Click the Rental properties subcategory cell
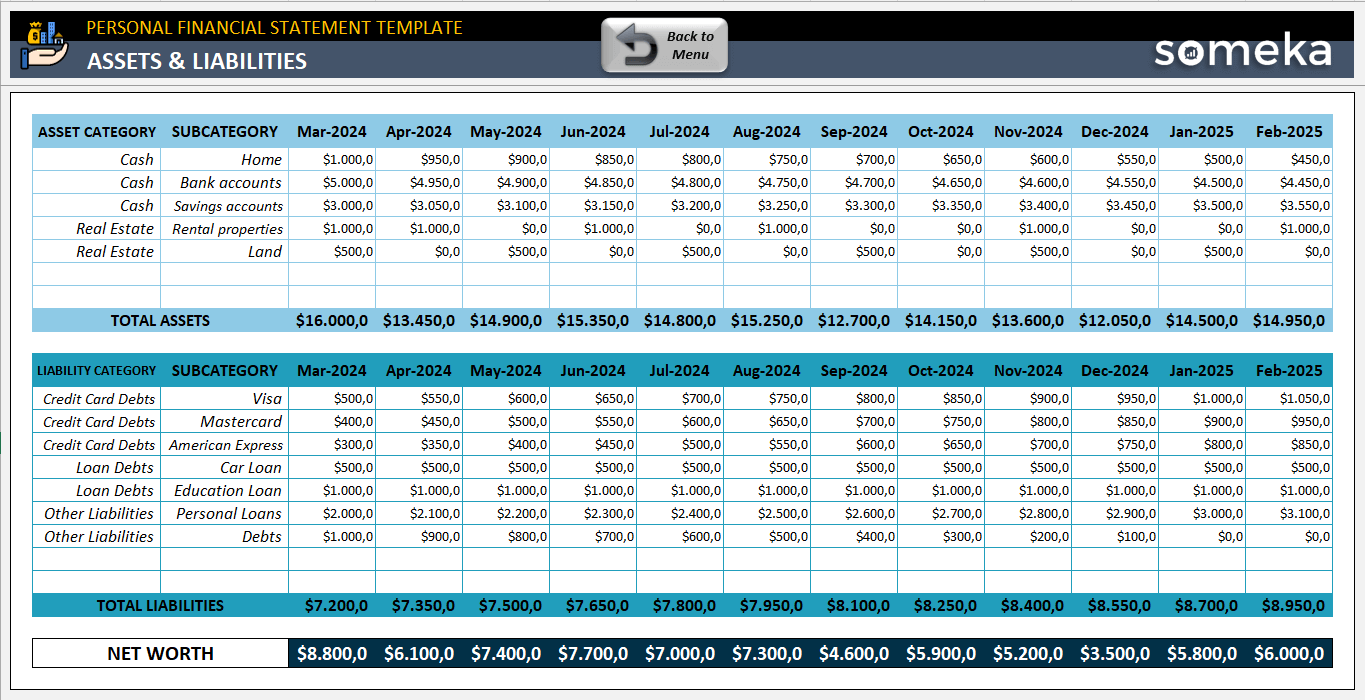 [x=224, y=228]
